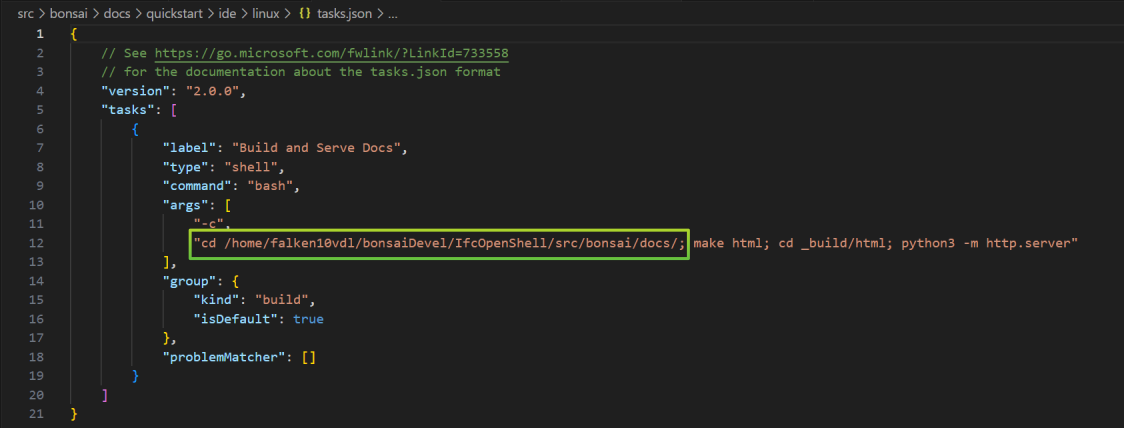Image resolution: width=1124 pixels, height=428 pixels.
Task: Click the "bash" command value
Action: point(272,186)
